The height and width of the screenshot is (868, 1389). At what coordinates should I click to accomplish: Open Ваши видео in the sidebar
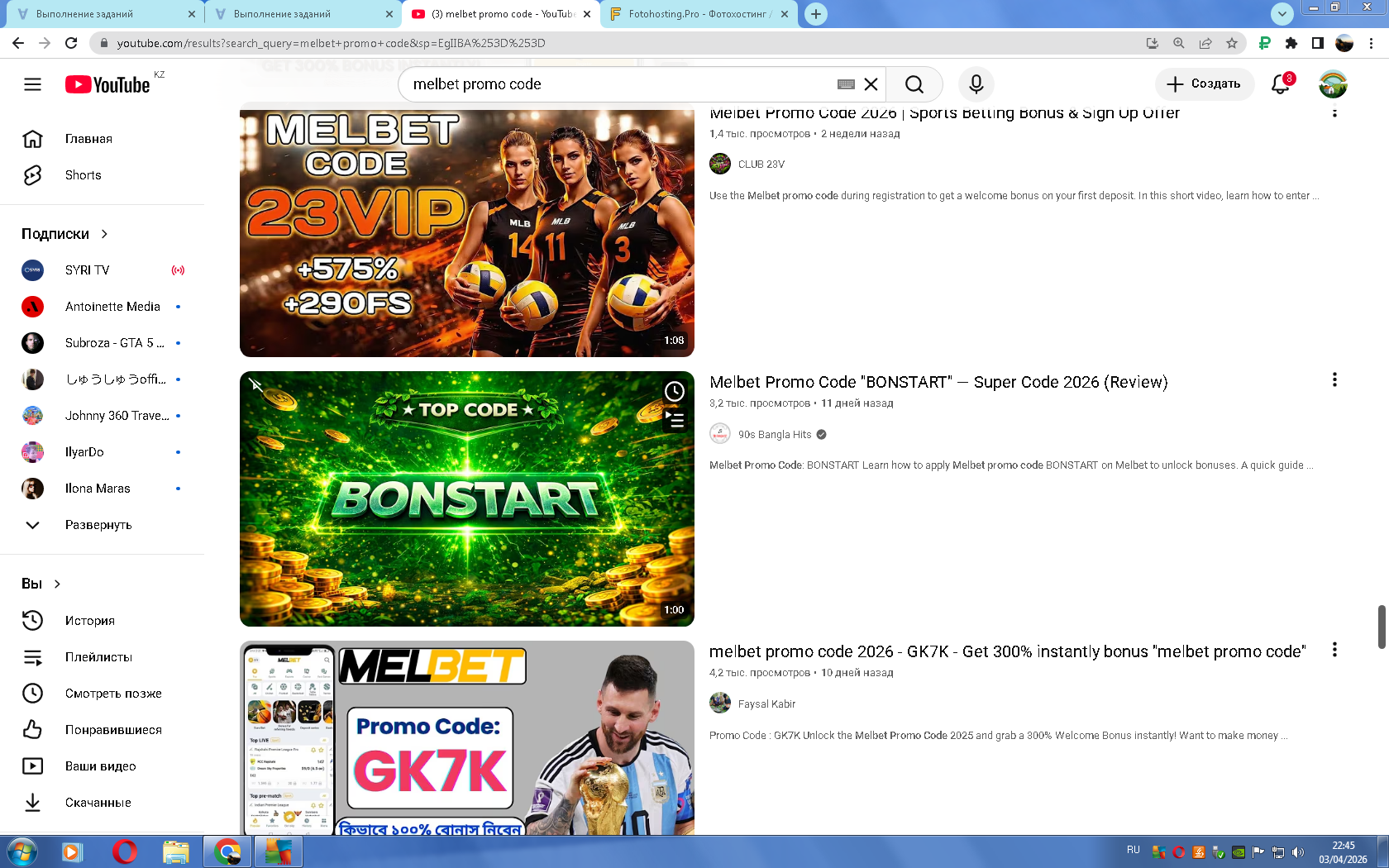coord(103,766)
